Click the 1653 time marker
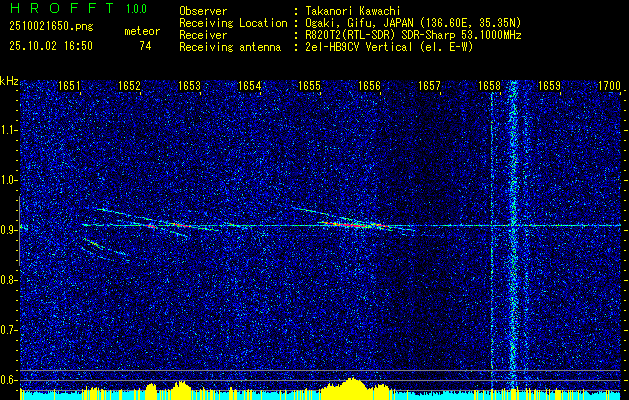 coord(189,86)
